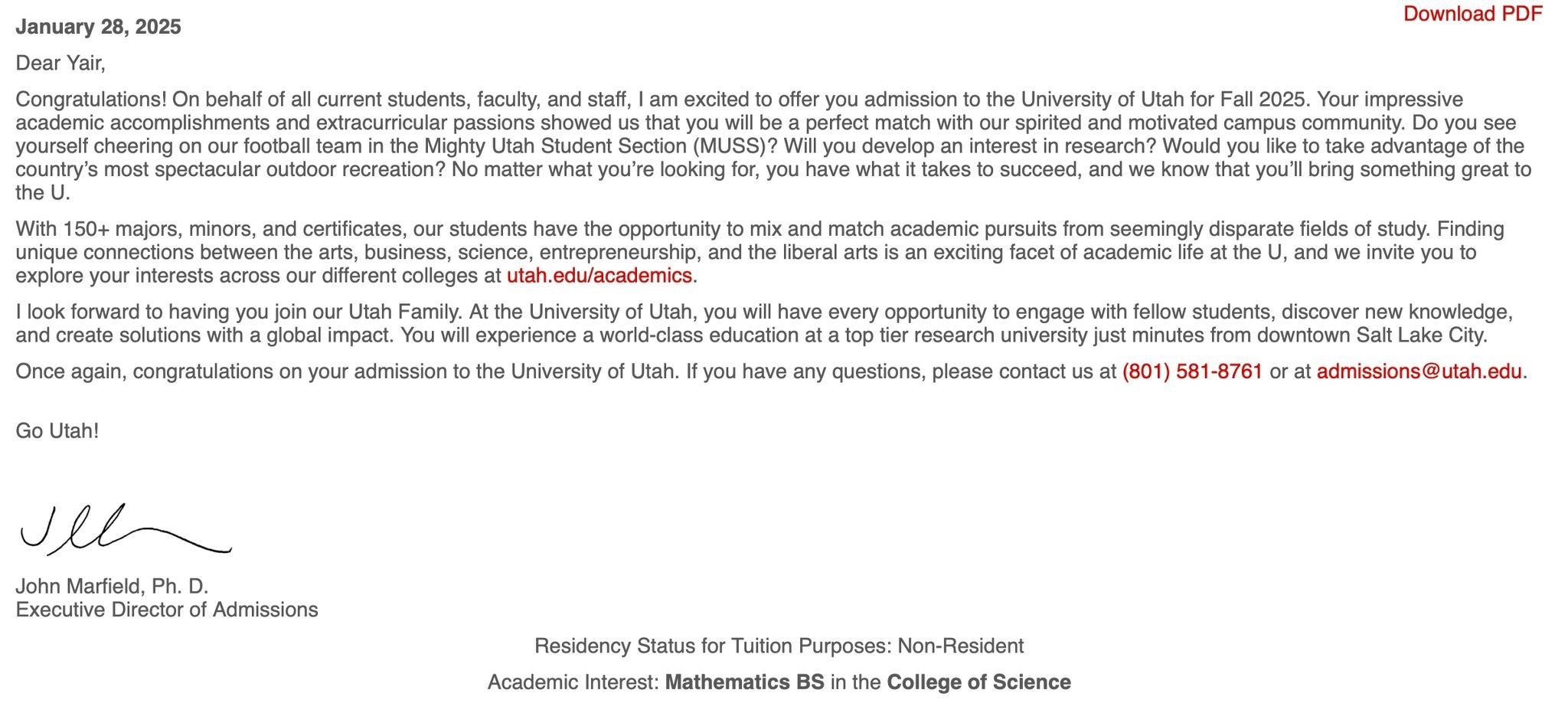Screen dimensions: 1568x703
Task: Click the Executive Director of Admissions title
Action: pos(167,610)
